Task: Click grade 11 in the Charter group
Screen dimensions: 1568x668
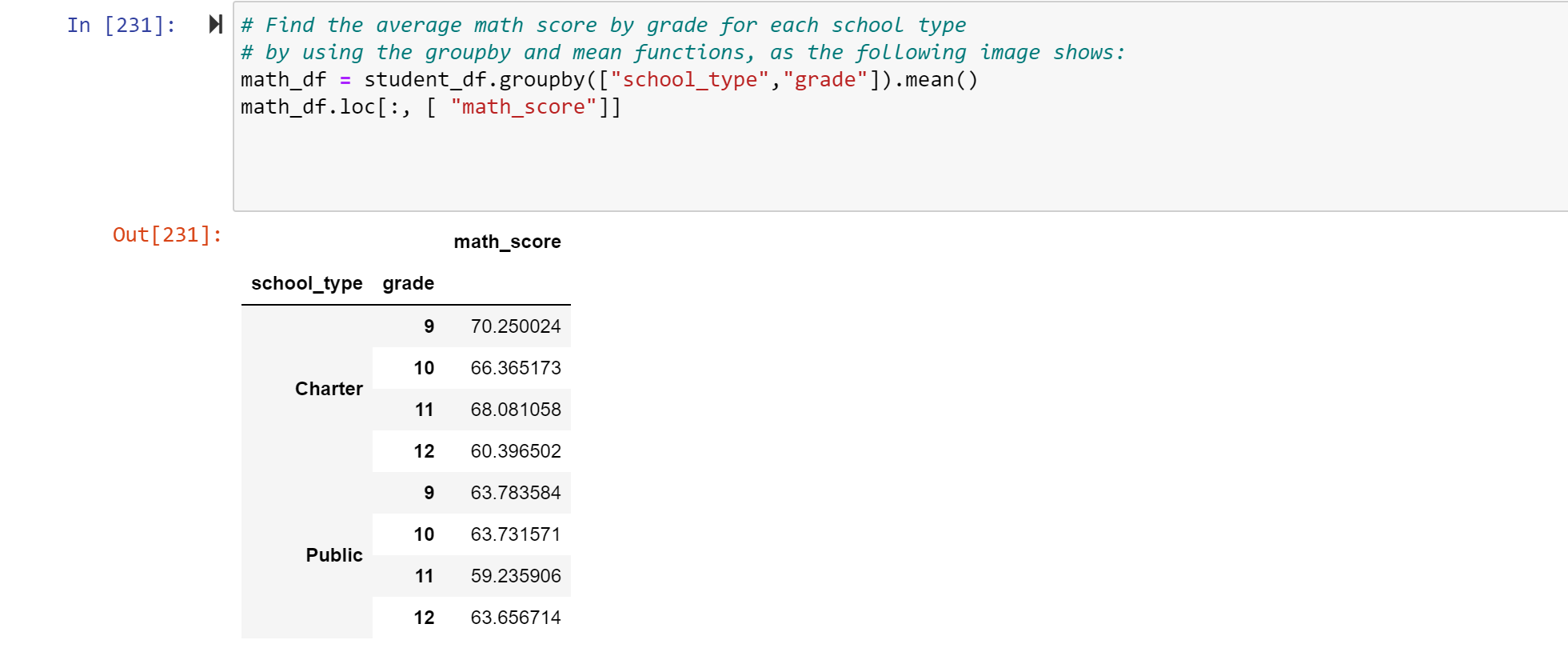Action: click(424, 410)
